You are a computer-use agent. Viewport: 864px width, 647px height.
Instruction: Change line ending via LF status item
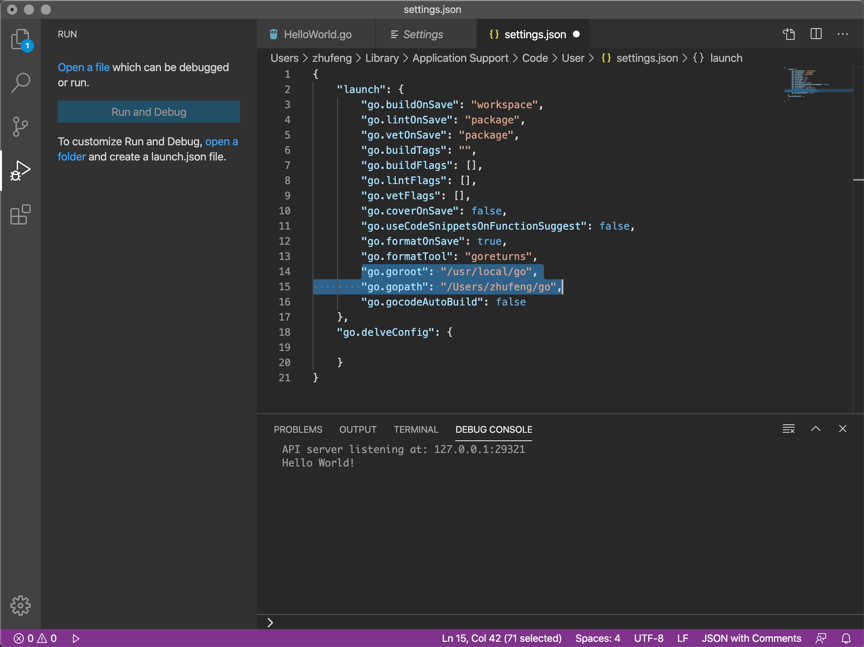click(682, 638)
